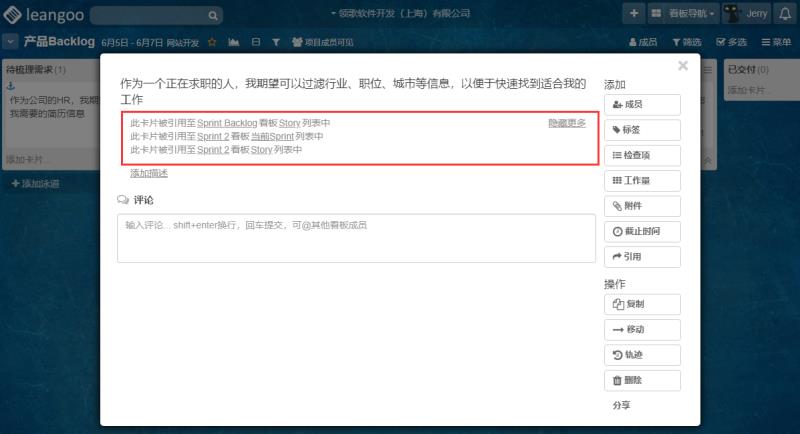This screenshot has width=800, height=434.
Task: Open the board chart statistics icon
Action: pos(234,42)
